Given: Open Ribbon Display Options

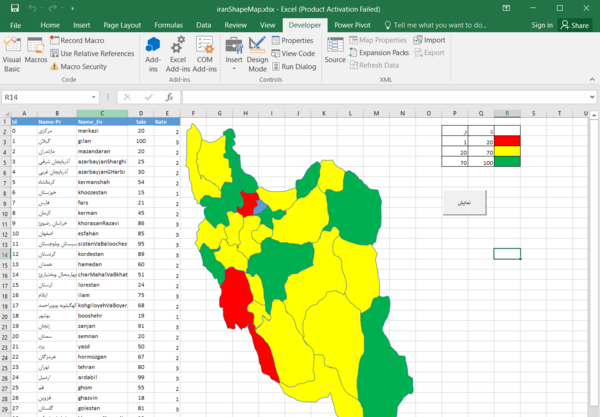Looking at the screenshot, I should [506, 8].
